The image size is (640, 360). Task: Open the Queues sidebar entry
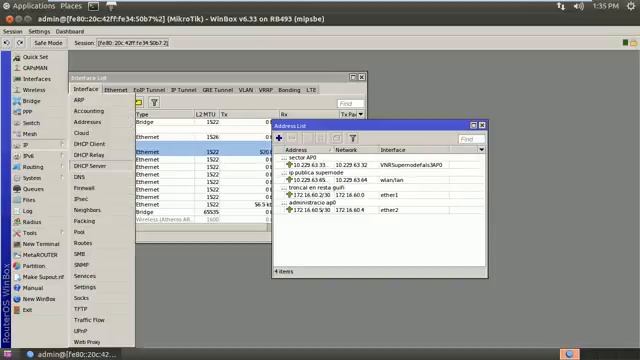coord(33,189)
